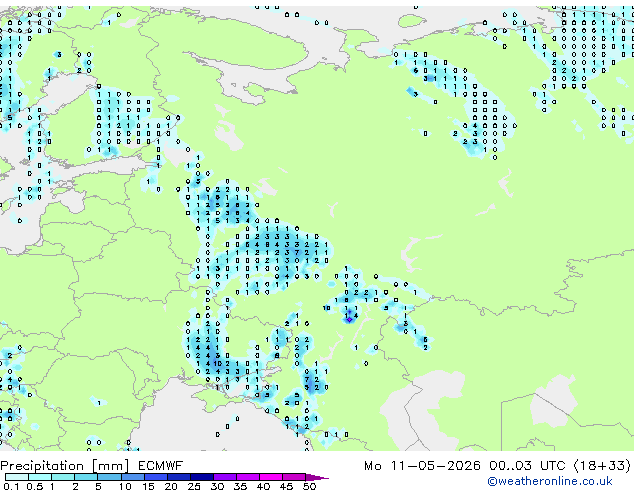Pick the 40–45 mm magenta legend swatch

pos(271,477)
